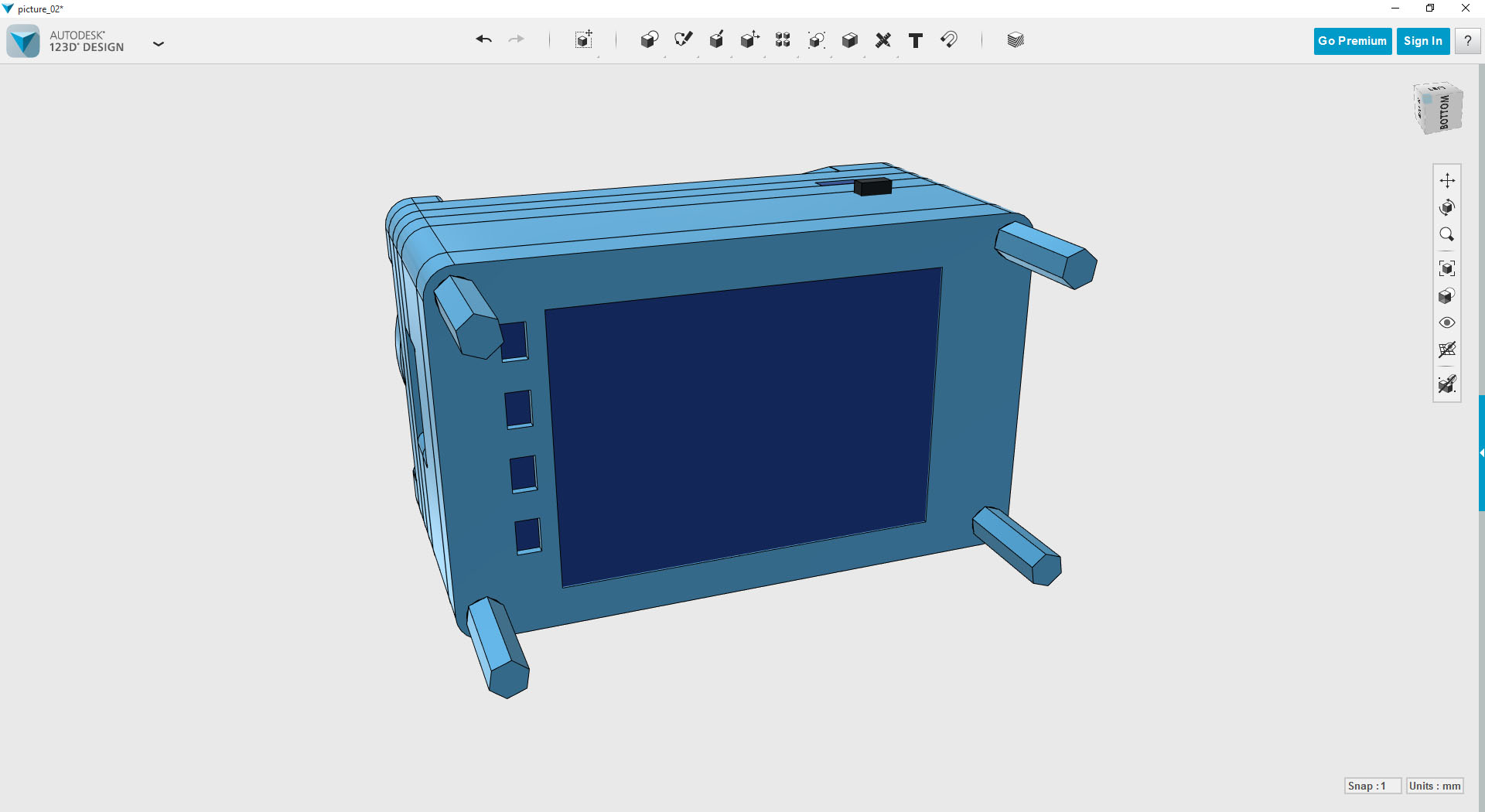The width and height of the screenshot is (1485, 812).
Task: Toggle object visibility with the eye icon
Action: (x=1448, y=322)
